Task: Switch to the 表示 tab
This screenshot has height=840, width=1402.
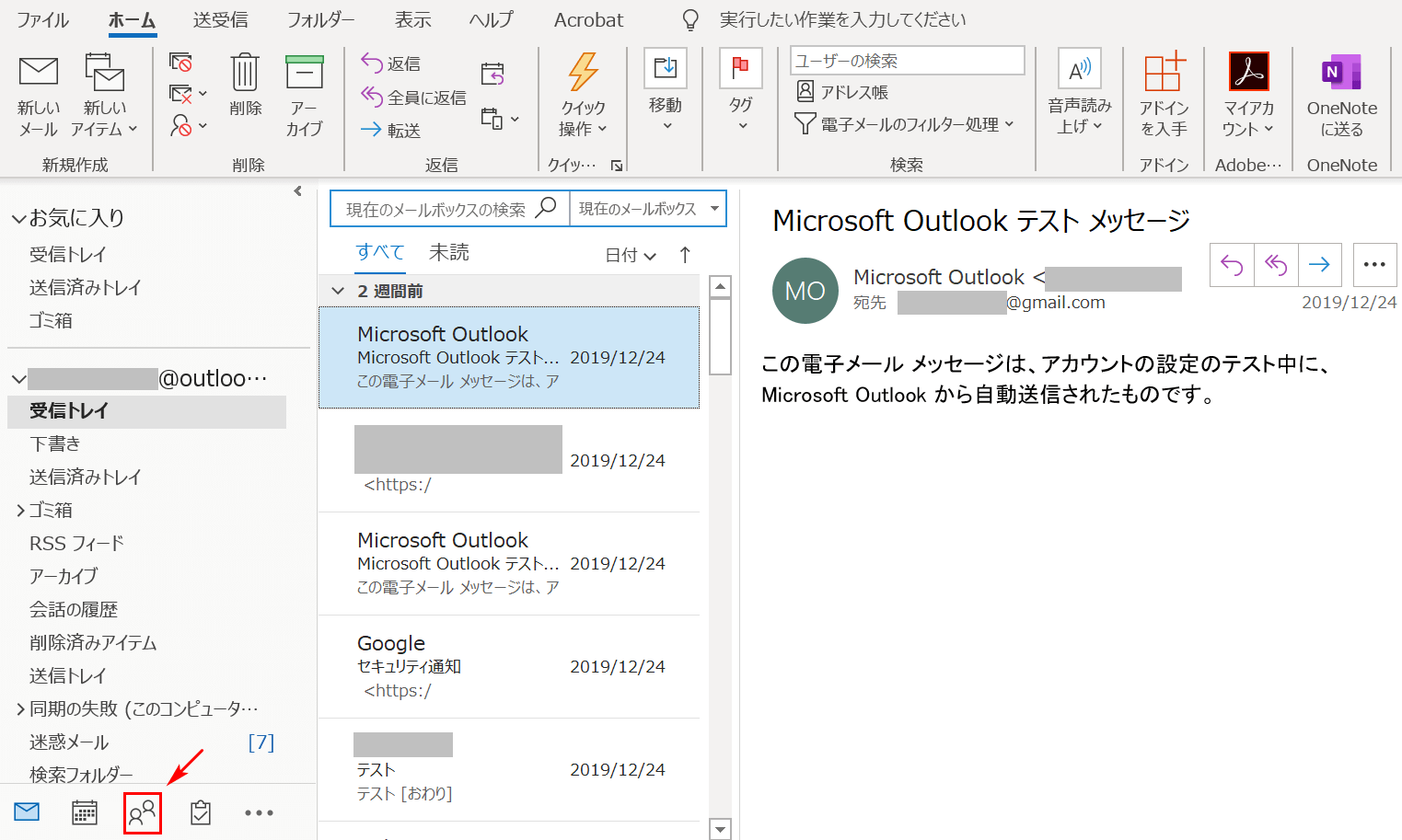Action: [x=412, y=19]
